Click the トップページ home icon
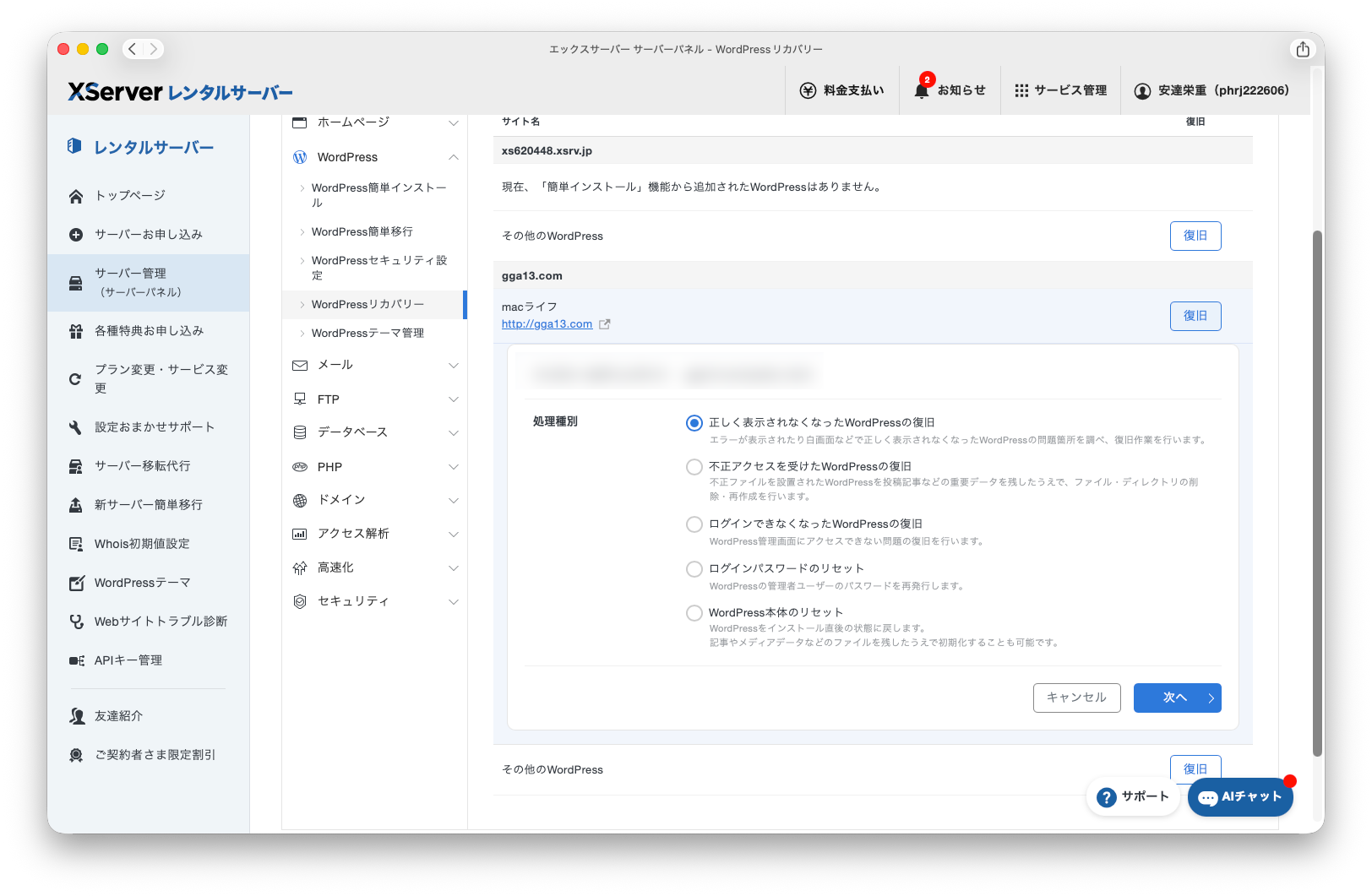This screenshot has width=1372, height=896. tap(76, 196)
